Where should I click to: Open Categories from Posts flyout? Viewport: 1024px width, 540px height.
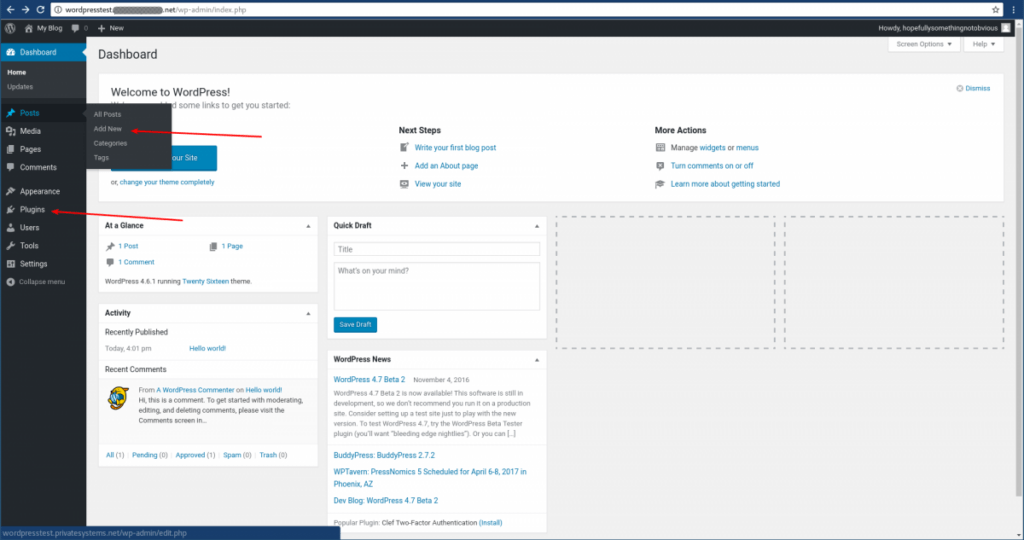[110, 143]
